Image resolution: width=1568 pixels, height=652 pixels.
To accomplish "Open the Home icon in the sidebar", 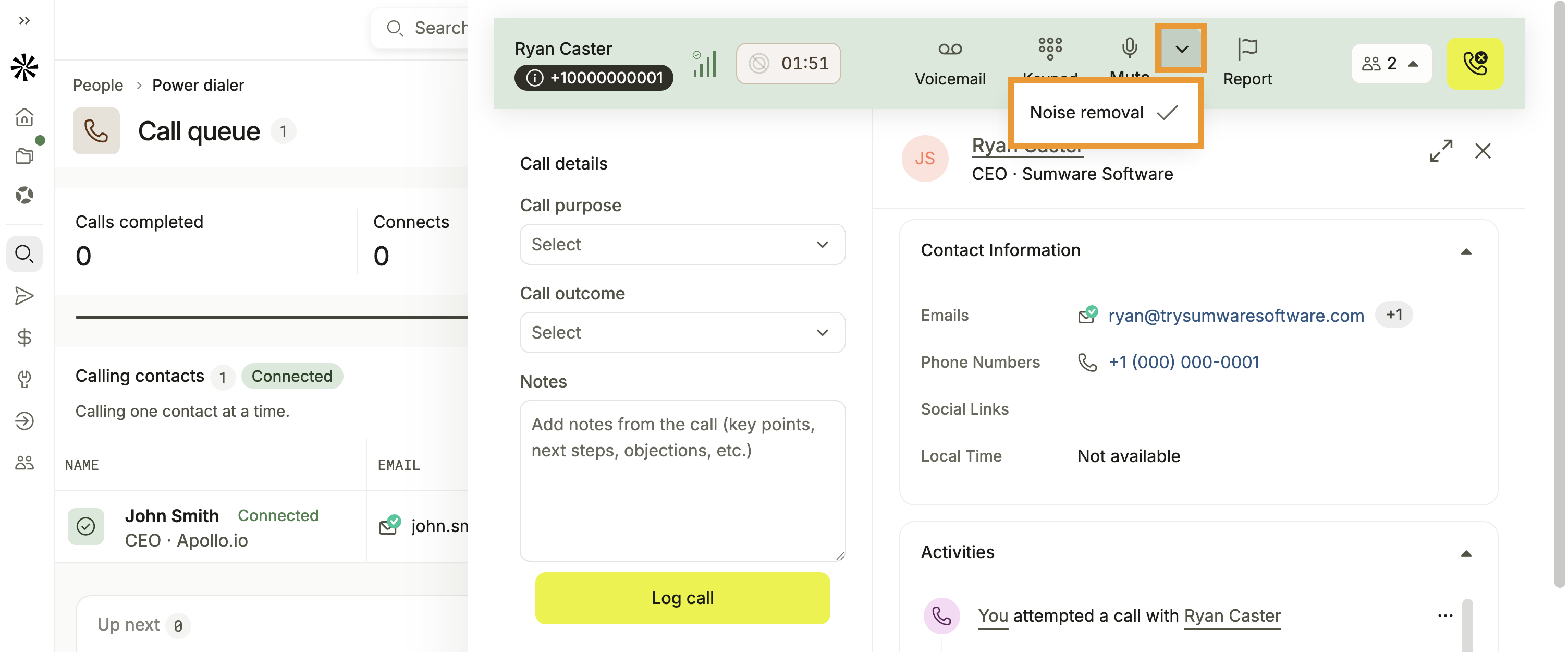I will click(24, 117).
